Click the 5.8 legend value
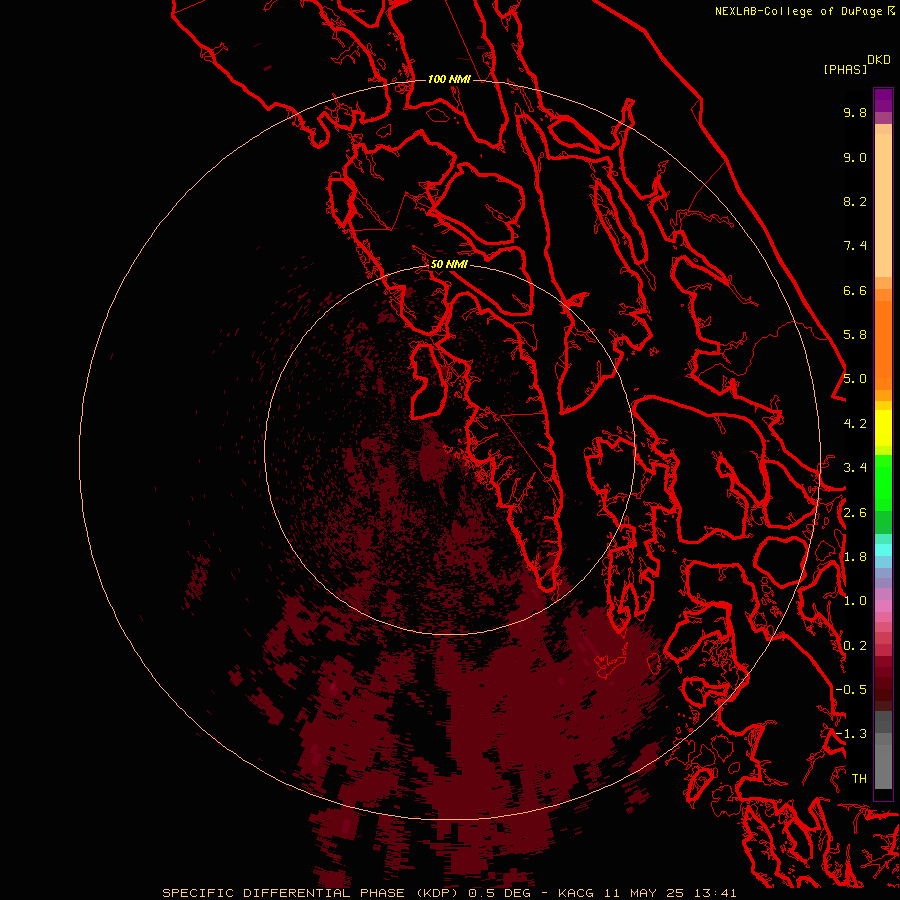 point(855,335)
